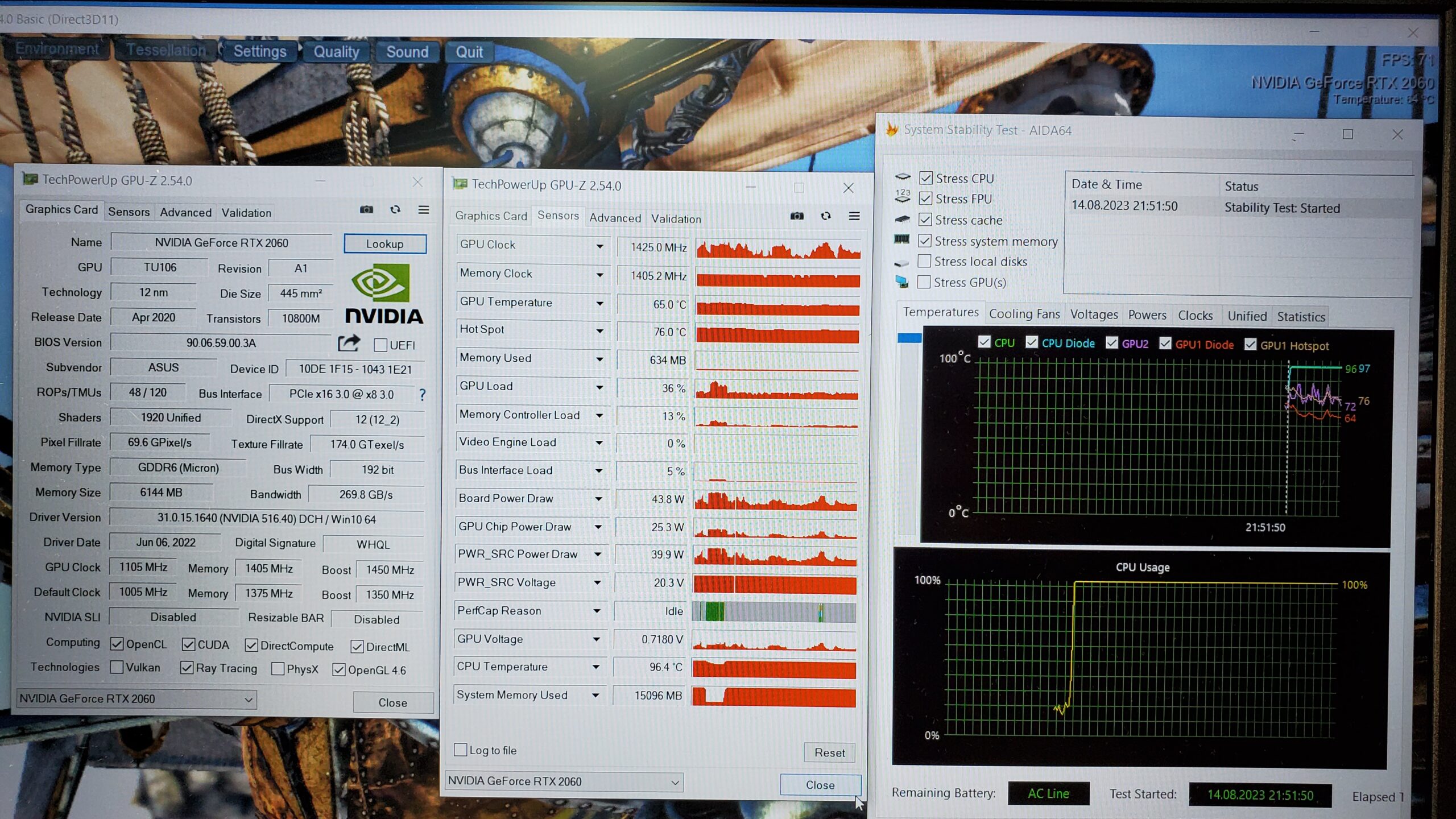This screenshot has height=819, width=1456.
Task: Click the Reset button in Sensors
Action: 829,752
